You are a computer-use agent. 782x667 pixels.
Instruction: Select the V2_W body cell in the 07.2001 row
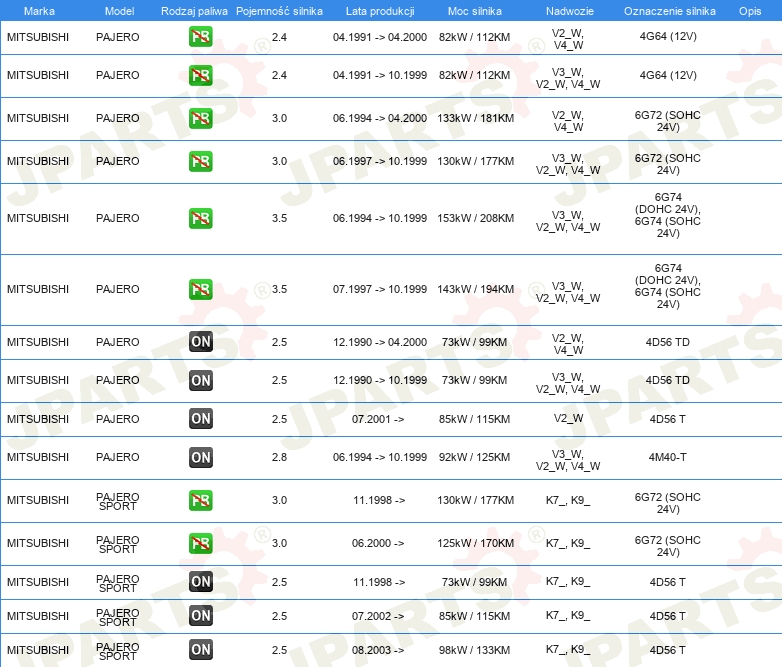coord(569,419)
